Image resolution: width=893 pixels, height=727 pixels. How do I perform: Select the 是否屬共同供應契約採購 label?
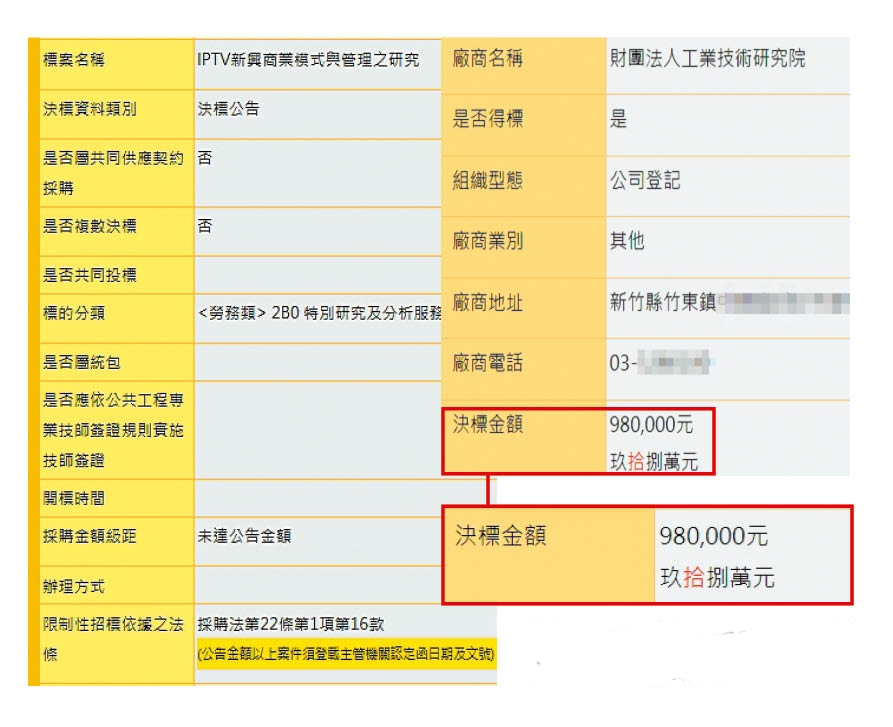pyautogui.click(x=113, y=172)
